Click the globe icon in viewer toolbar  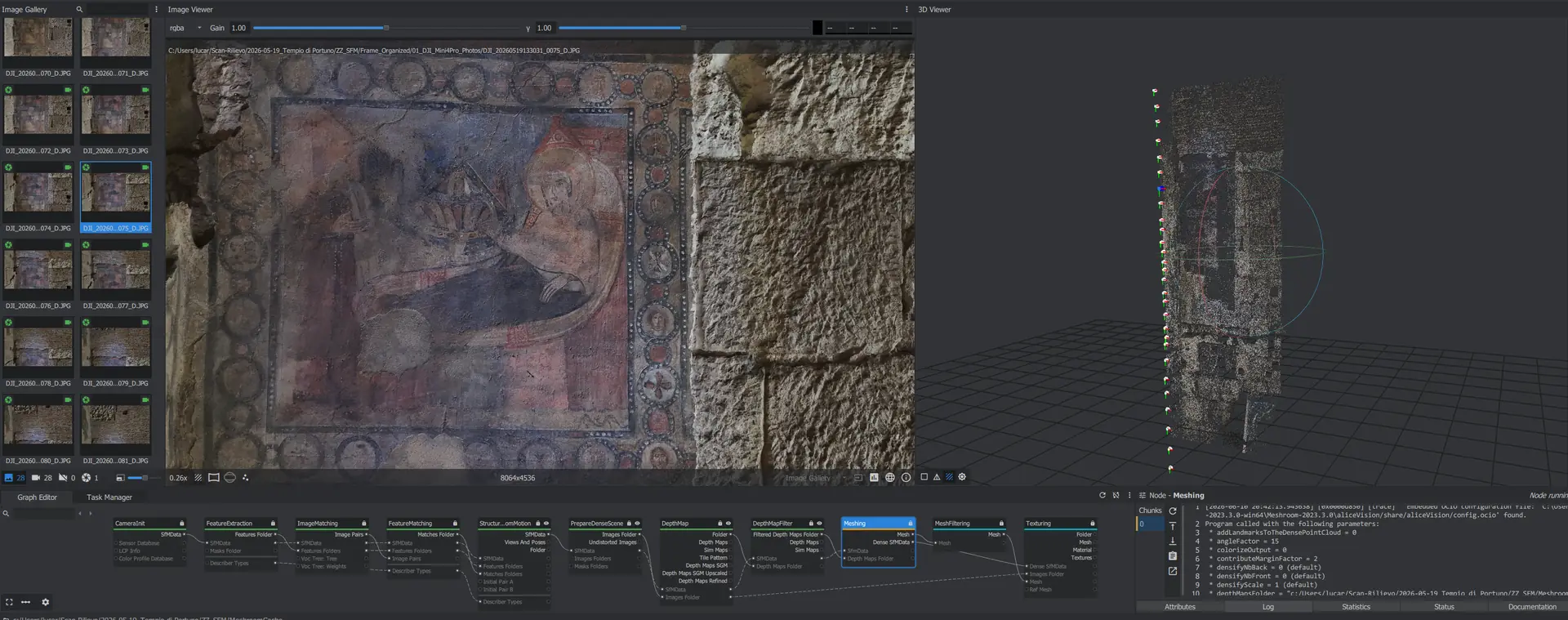pos(890,478)
